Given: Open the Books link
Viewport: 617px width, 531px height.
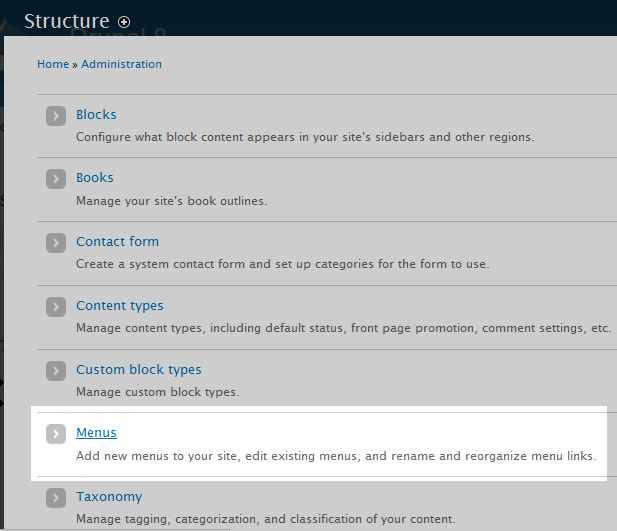Looking at the screenshot, I should [95, 178].
